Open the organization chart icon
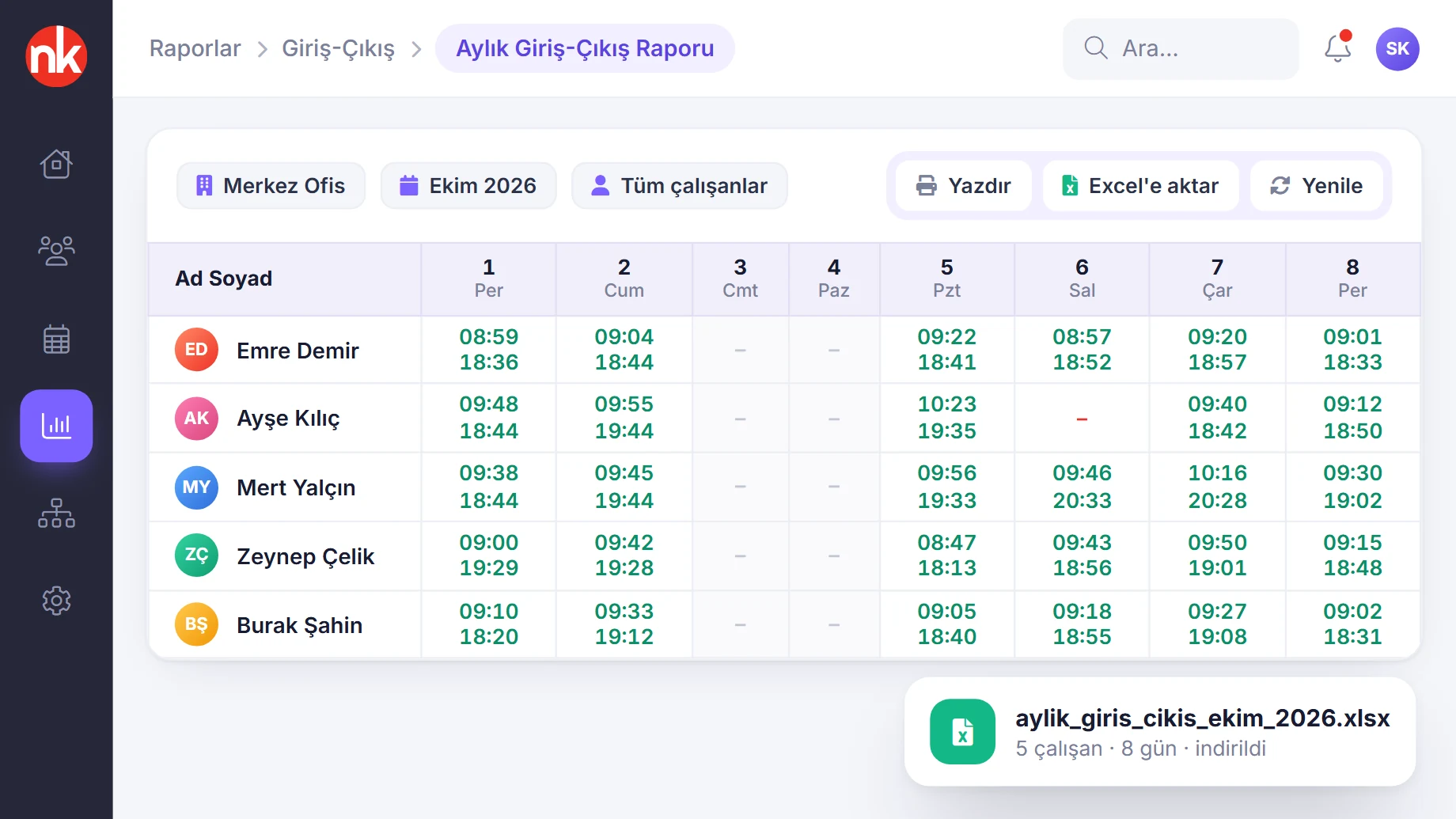Viewport: 1456px width, 819px height. pos(56,514)
